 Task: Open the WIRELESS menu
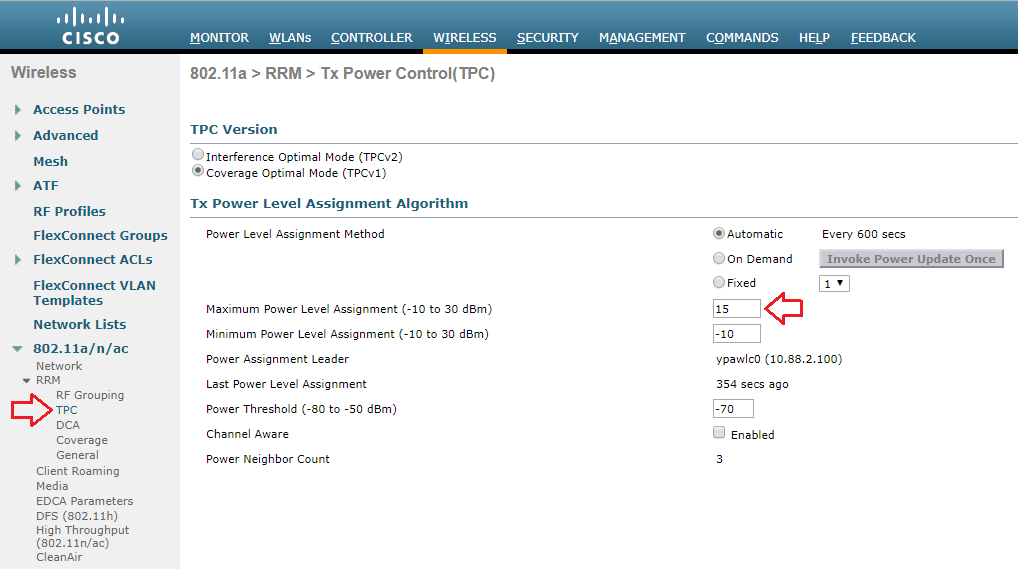465,38
